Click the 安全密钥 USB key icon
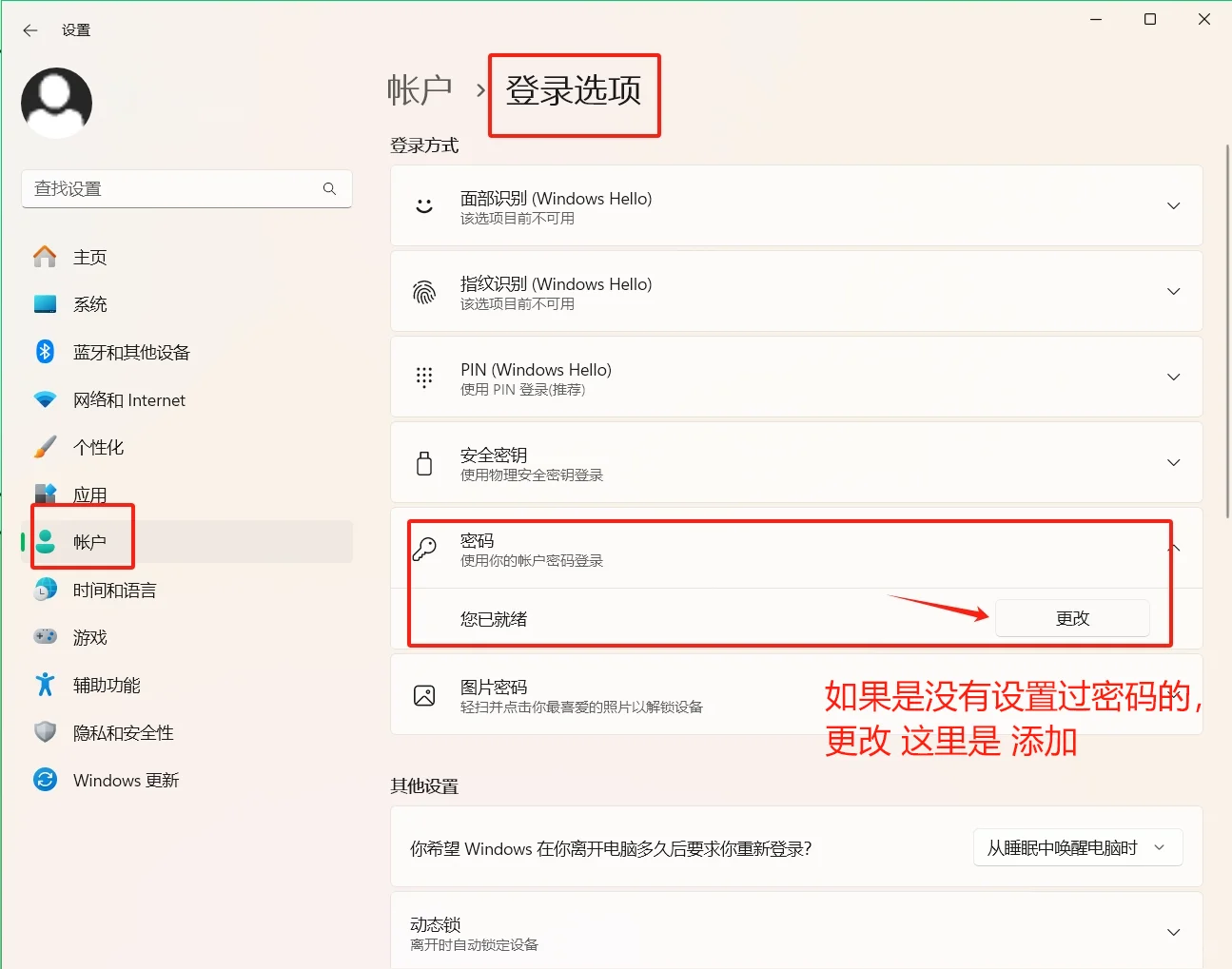 (423, 463)
